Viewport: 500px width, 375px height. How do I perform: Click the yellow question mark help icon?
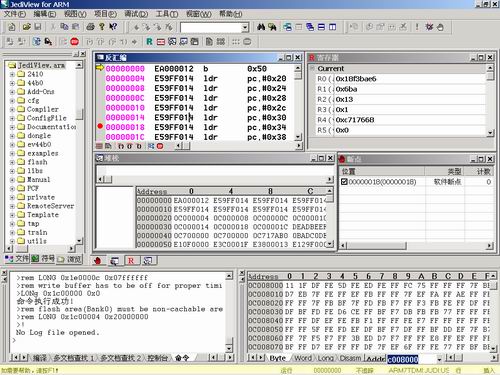(102, 27)
